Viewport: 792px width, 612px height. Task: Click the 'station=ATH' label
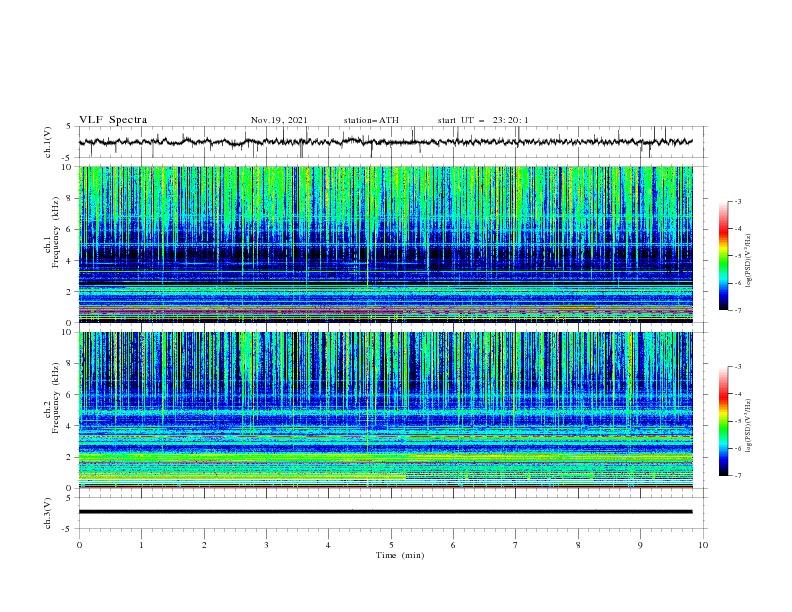(371, 120)
